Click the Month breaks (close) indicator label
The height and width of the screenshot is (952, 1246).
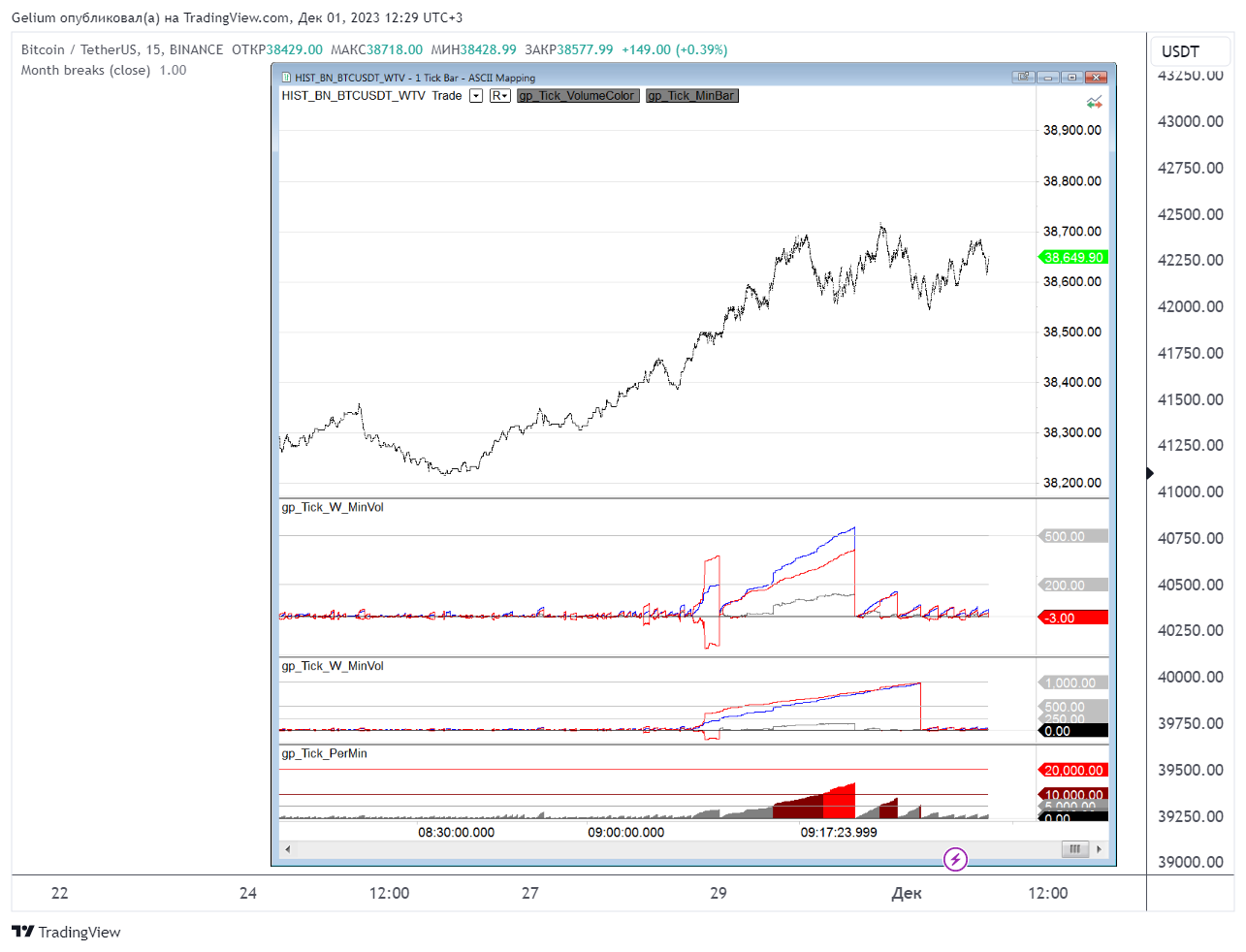pos(85,70)
